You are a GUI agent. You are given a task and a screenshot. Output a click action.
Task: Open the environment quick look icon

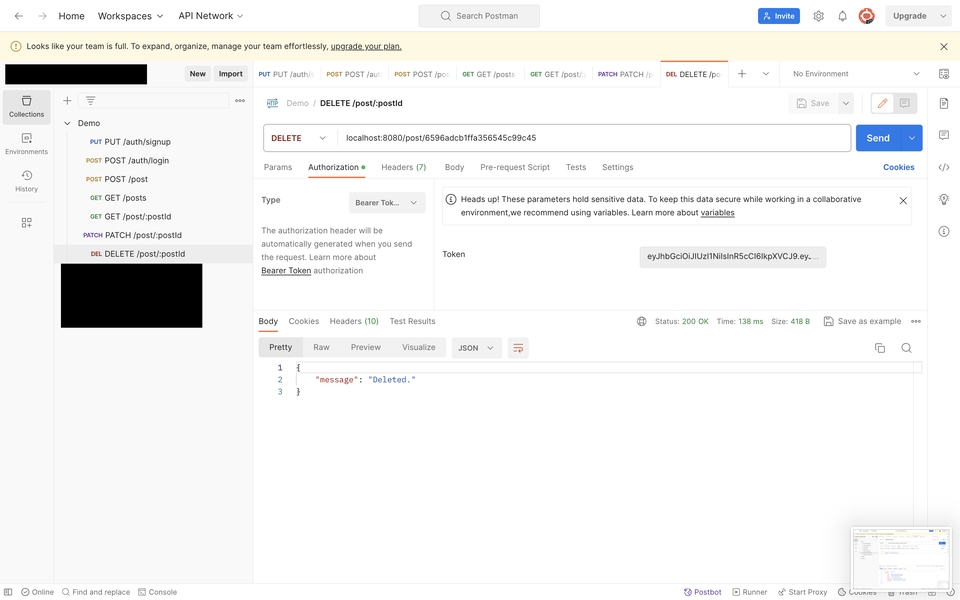click(943, 73)
